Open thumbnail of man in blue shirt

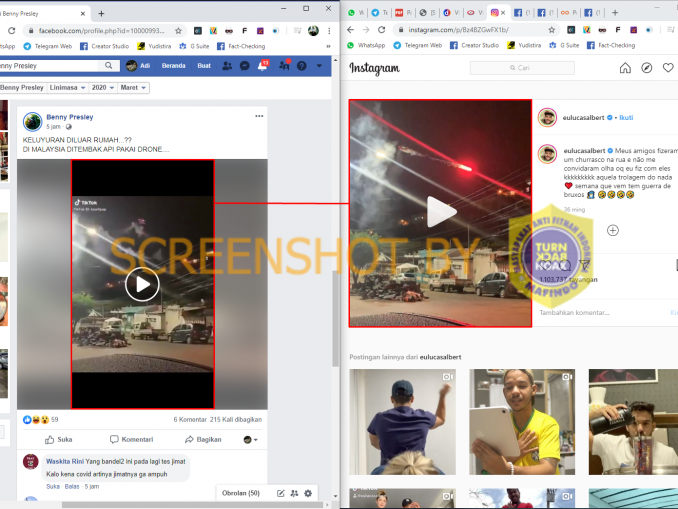coord(403,422)
